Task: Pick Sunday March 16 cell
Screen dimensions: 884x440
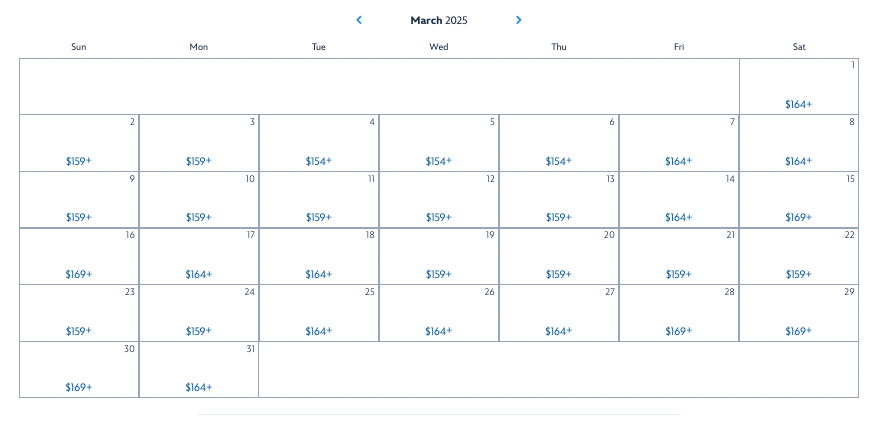Action: click(x=79, y=257)
